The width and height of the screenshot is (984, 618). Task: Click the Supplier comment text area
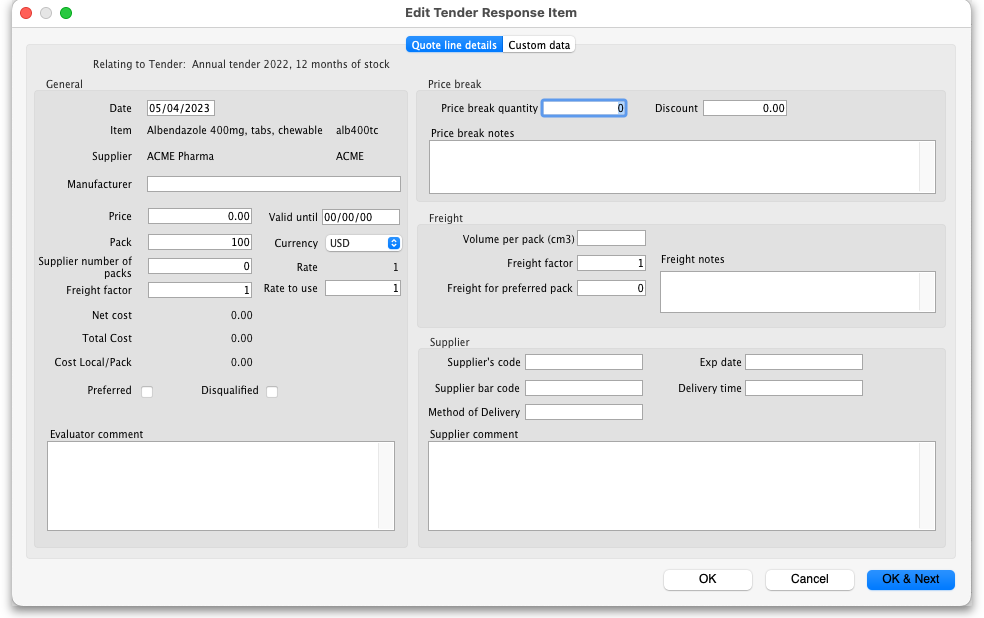674,485
